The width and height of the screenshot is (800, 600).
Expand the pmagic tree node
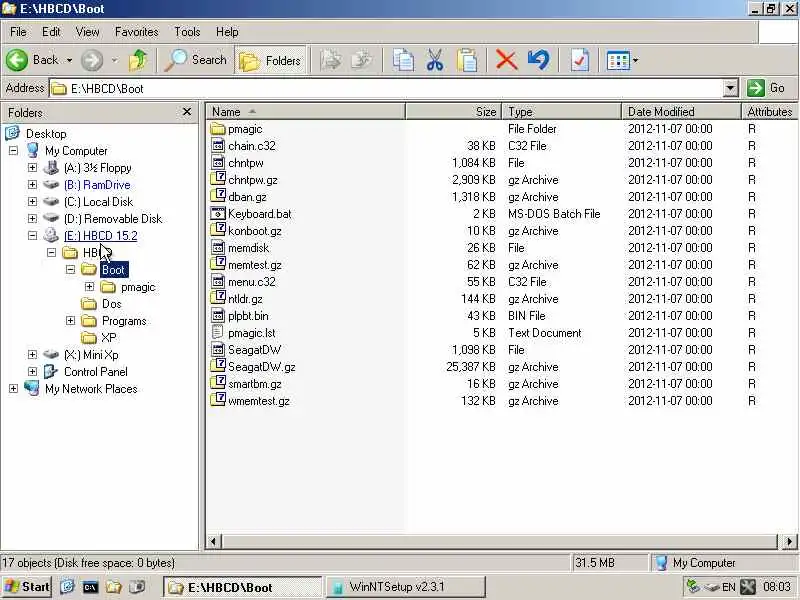coord(89,287)
